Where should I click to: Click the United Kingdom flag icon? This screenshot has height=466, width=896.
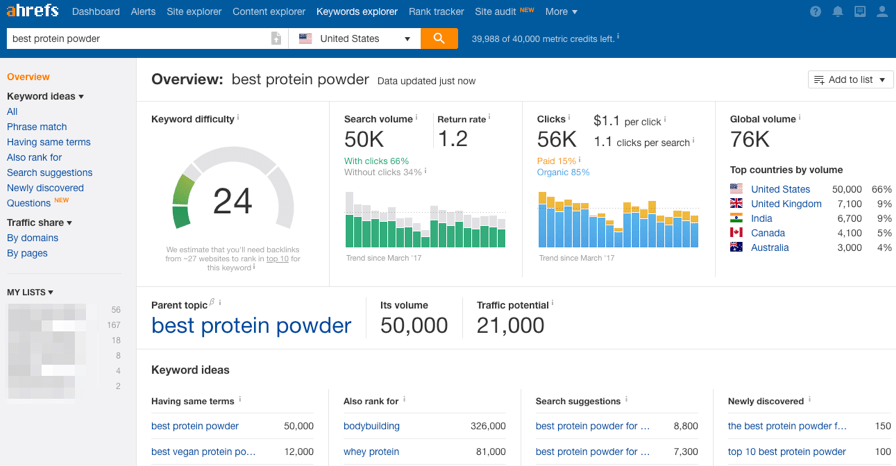(x=736, y=203)
